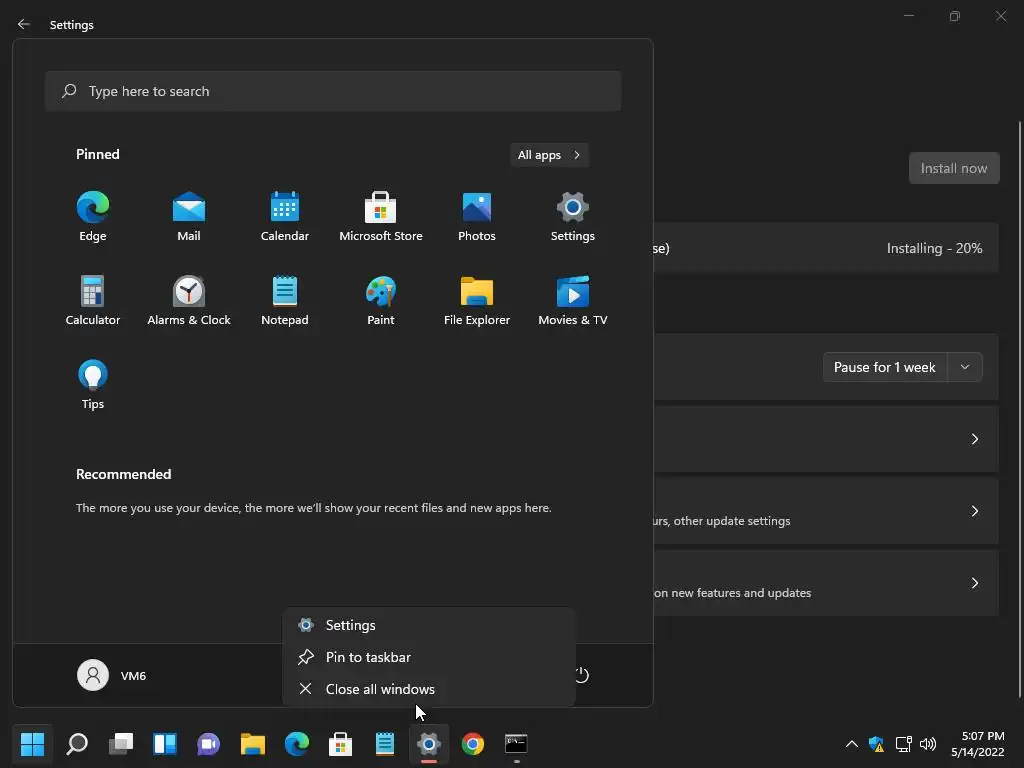Open Google Chrome on the taskbar

(473, 743)
